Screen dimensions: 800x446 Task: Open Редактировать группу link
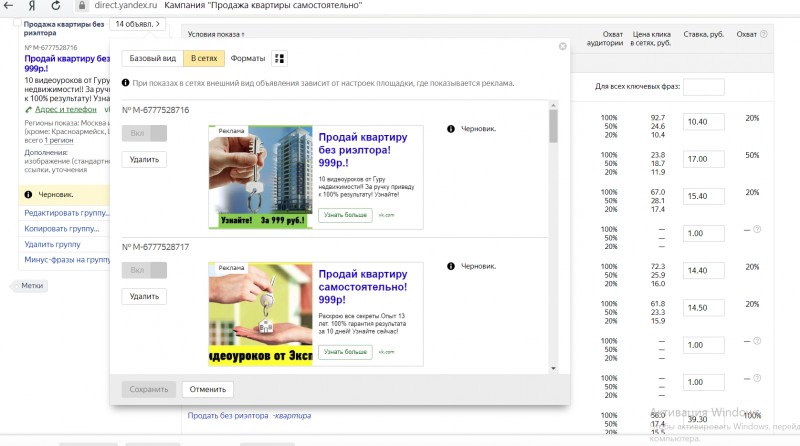coord(67,213)
